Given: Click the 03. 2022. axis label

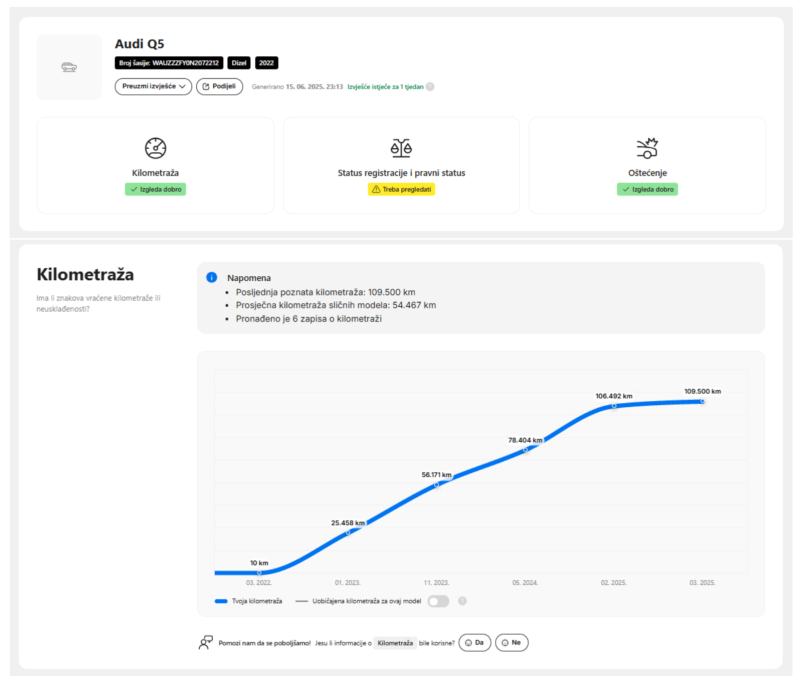Looking at the screenshot, I should pos(259,583).
